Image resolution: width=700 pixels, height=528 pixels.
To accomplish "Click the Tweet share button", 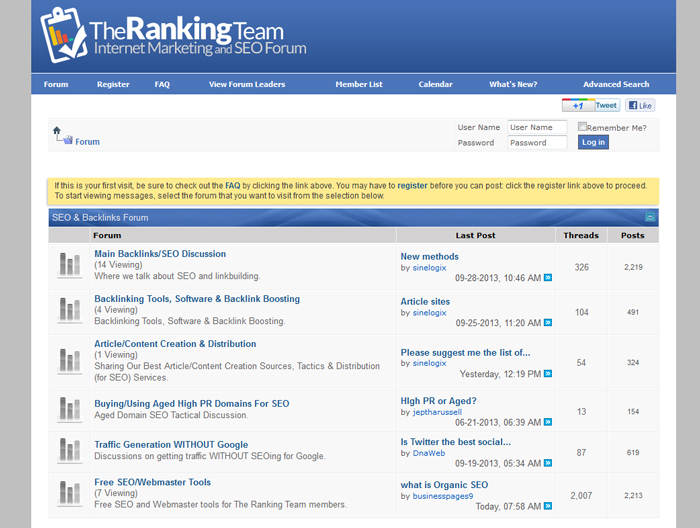I will pos(607,105).
